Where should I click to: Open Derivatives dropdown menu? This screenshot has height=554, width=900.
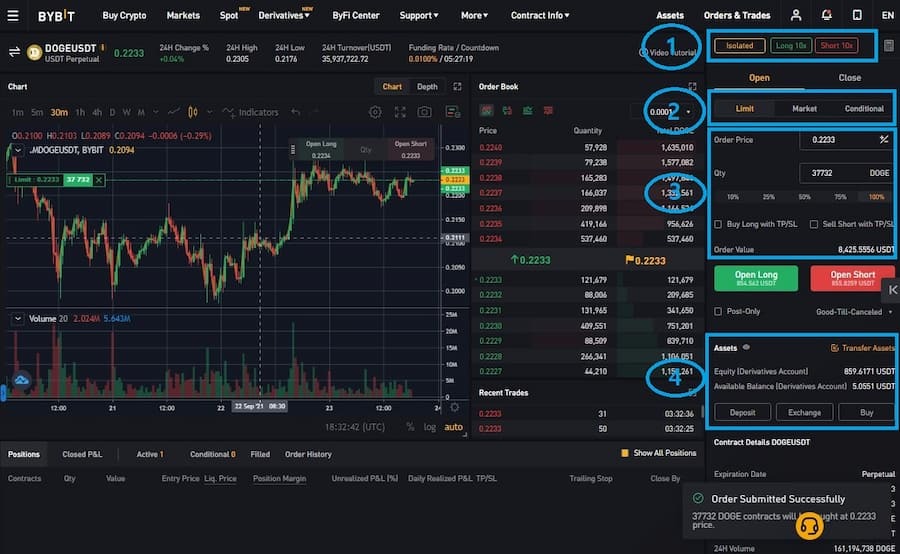coord(284,16)
